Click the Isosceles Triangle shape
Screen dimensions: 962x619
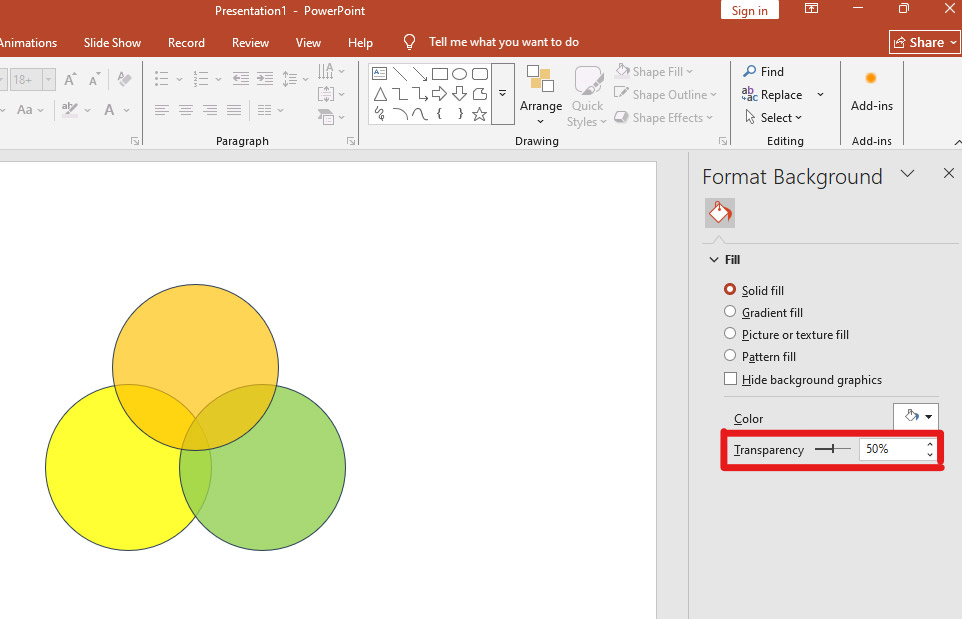pyautogui.click(x=379, y=94)
